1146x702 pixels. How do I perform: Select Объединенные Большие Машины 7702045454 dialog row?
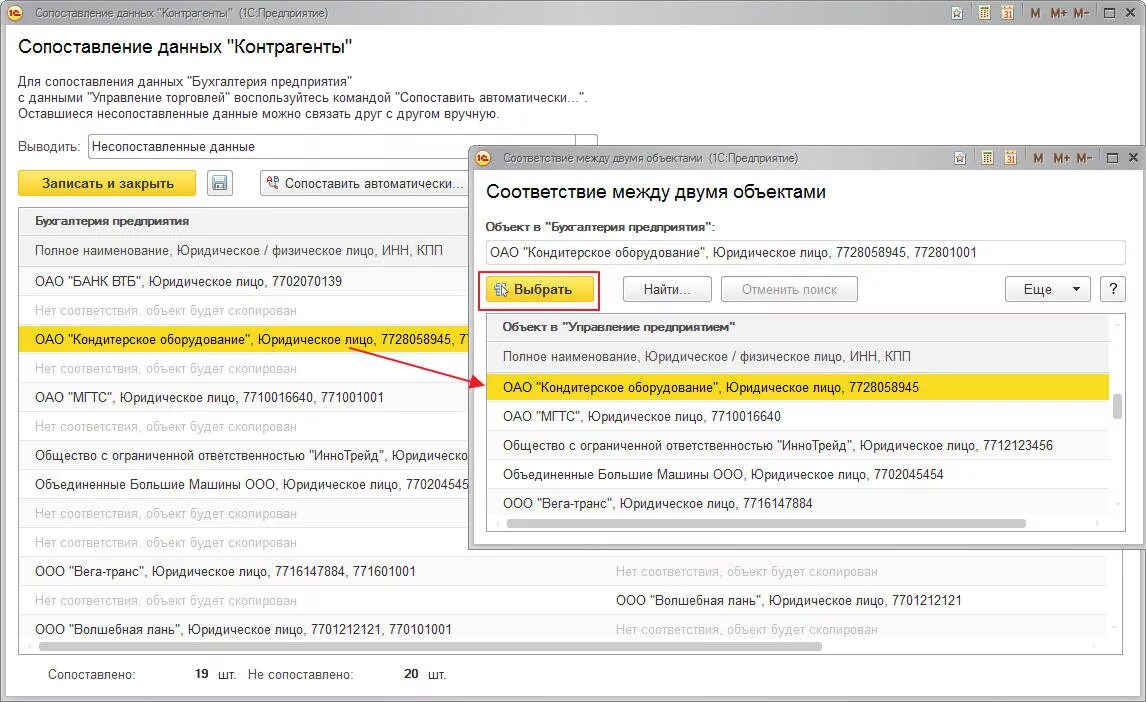(x=797, y=475)
